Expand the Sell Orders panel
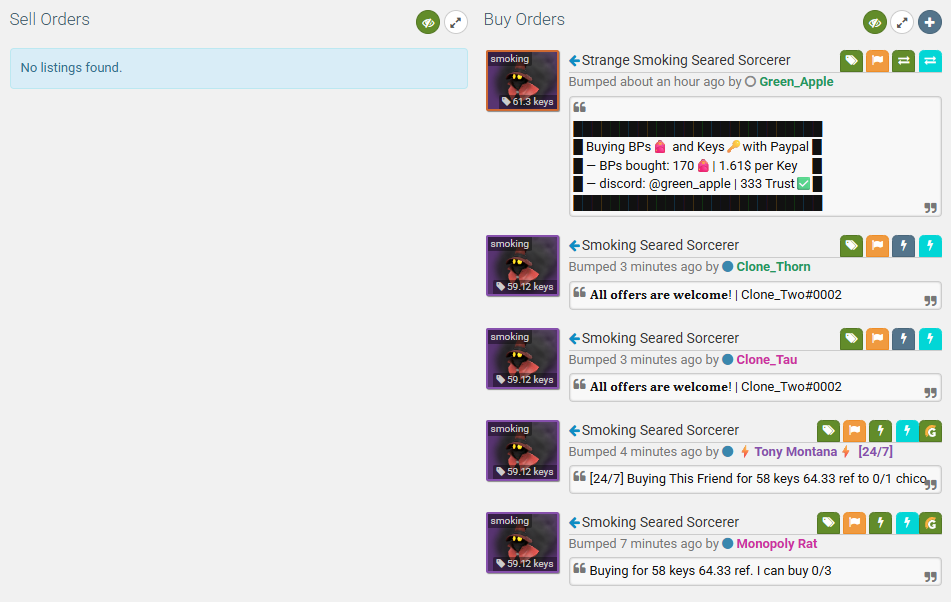The image size is (951, 602). [x=456, y=22]
